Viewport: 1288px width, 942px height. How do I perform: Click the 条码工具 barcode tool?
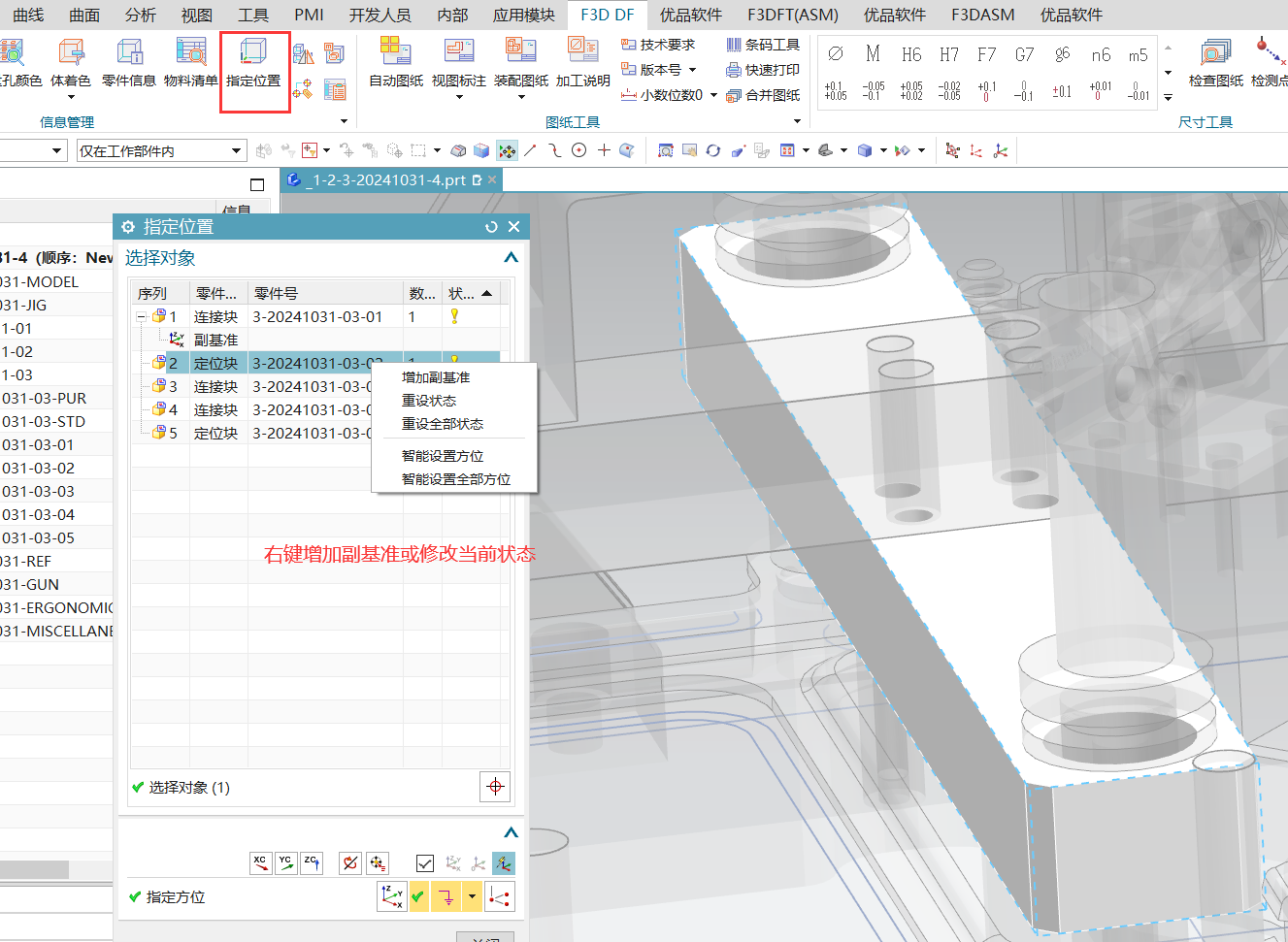pos(763,45)
